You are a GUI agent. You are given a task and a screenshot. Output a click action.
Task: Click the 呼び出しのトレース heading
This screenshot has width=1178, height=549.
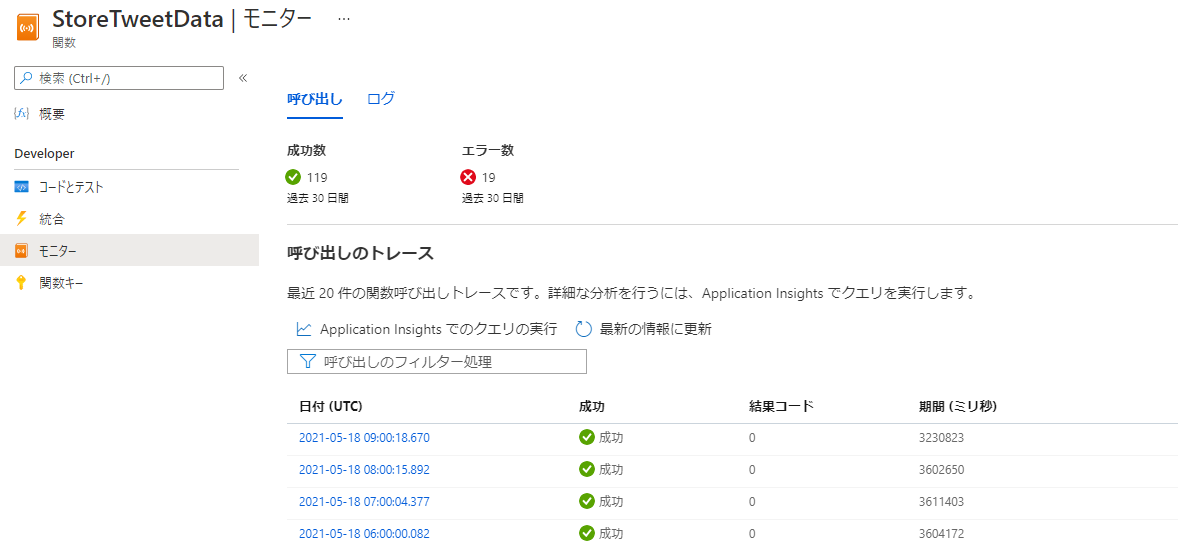(361, 254)
